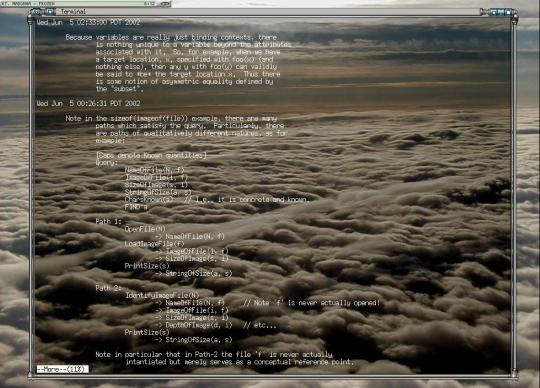Click the 'IdentifyImageFile(N)' line
The width and height of the screenshot is (540, 388).
[x=162, y=295]
